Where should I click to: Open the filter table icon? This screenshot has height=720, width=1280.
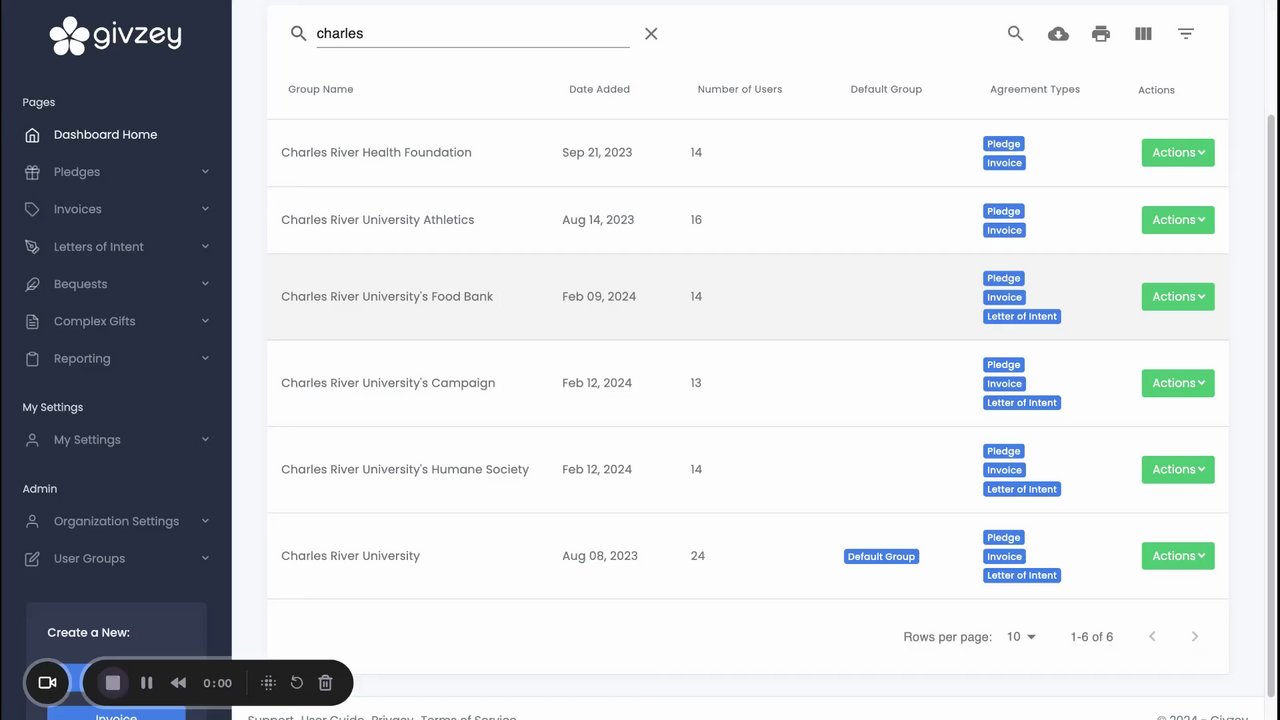tap(1186, 34)
